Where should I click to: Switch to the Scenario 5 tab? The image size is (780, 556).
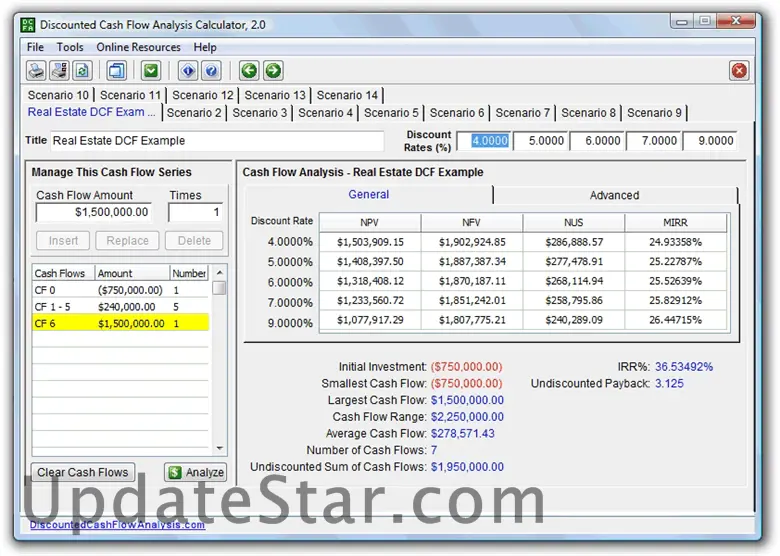point(391,113)
